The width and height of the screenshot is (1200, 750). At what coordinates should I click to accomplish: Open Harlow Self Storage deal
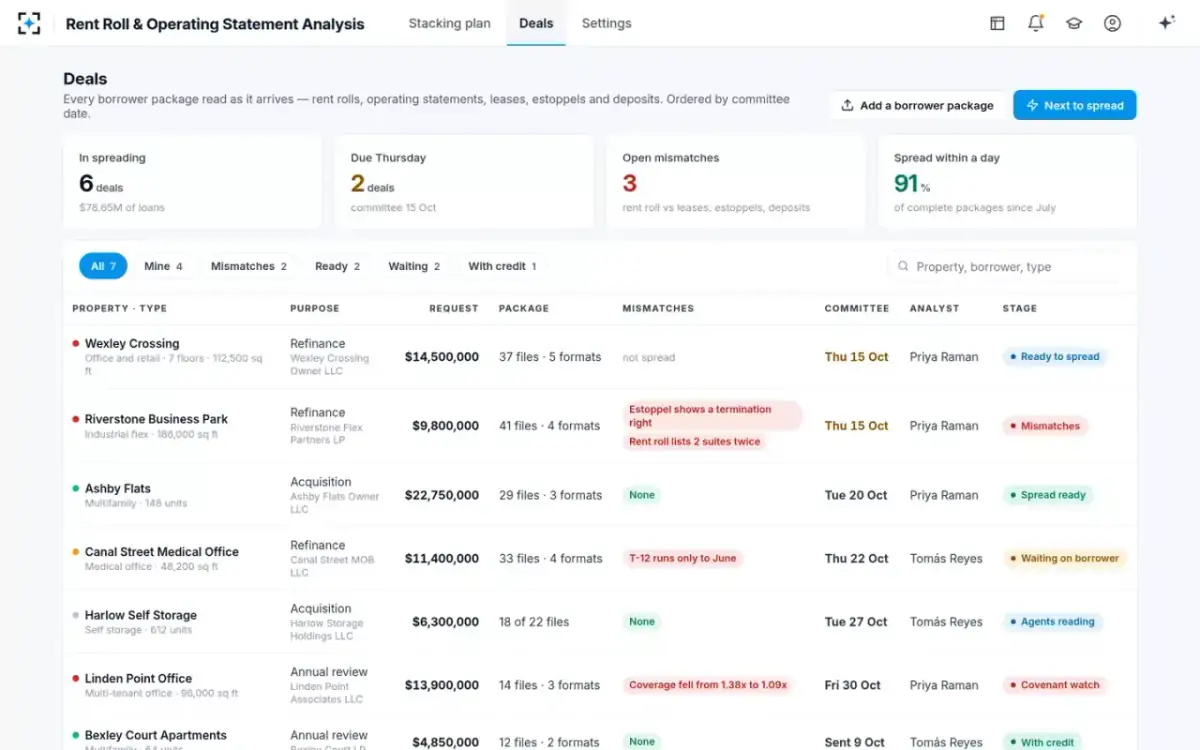click(141, 615)
